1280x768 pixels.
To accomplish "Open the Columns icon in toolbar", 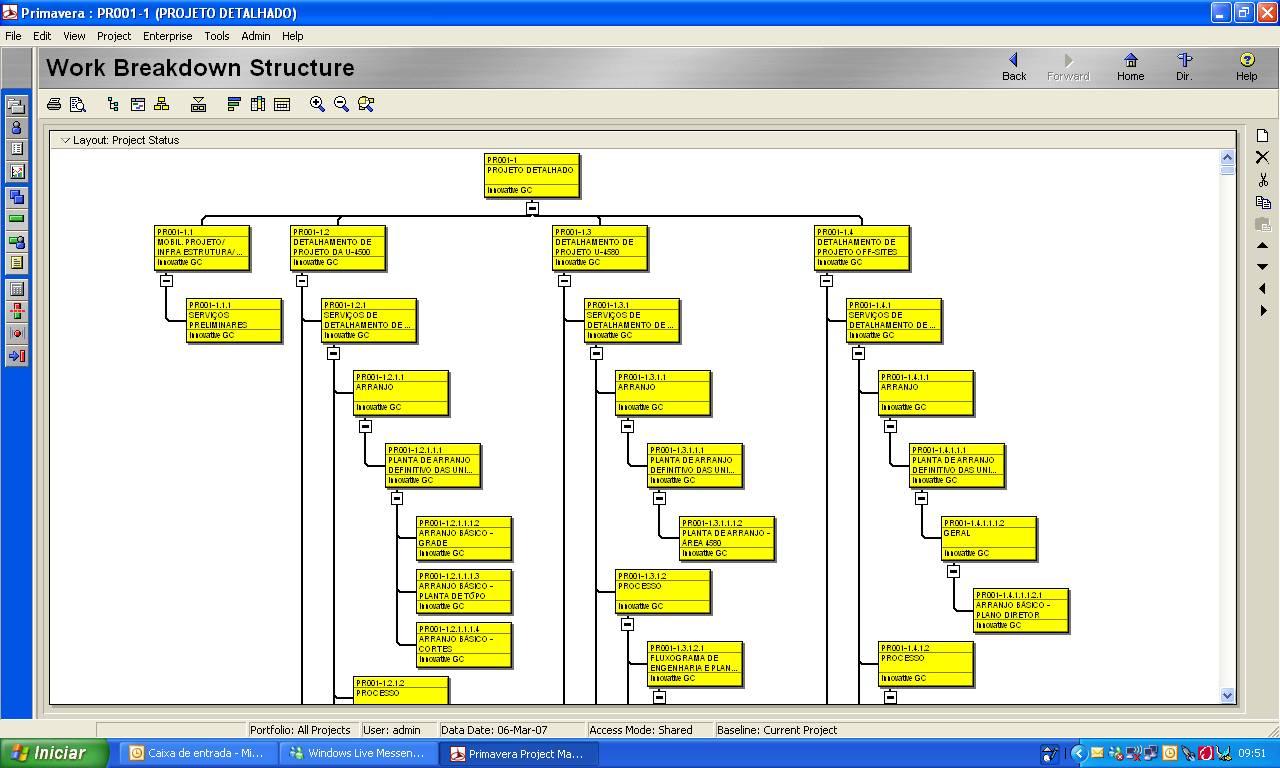I will point(258,104).
